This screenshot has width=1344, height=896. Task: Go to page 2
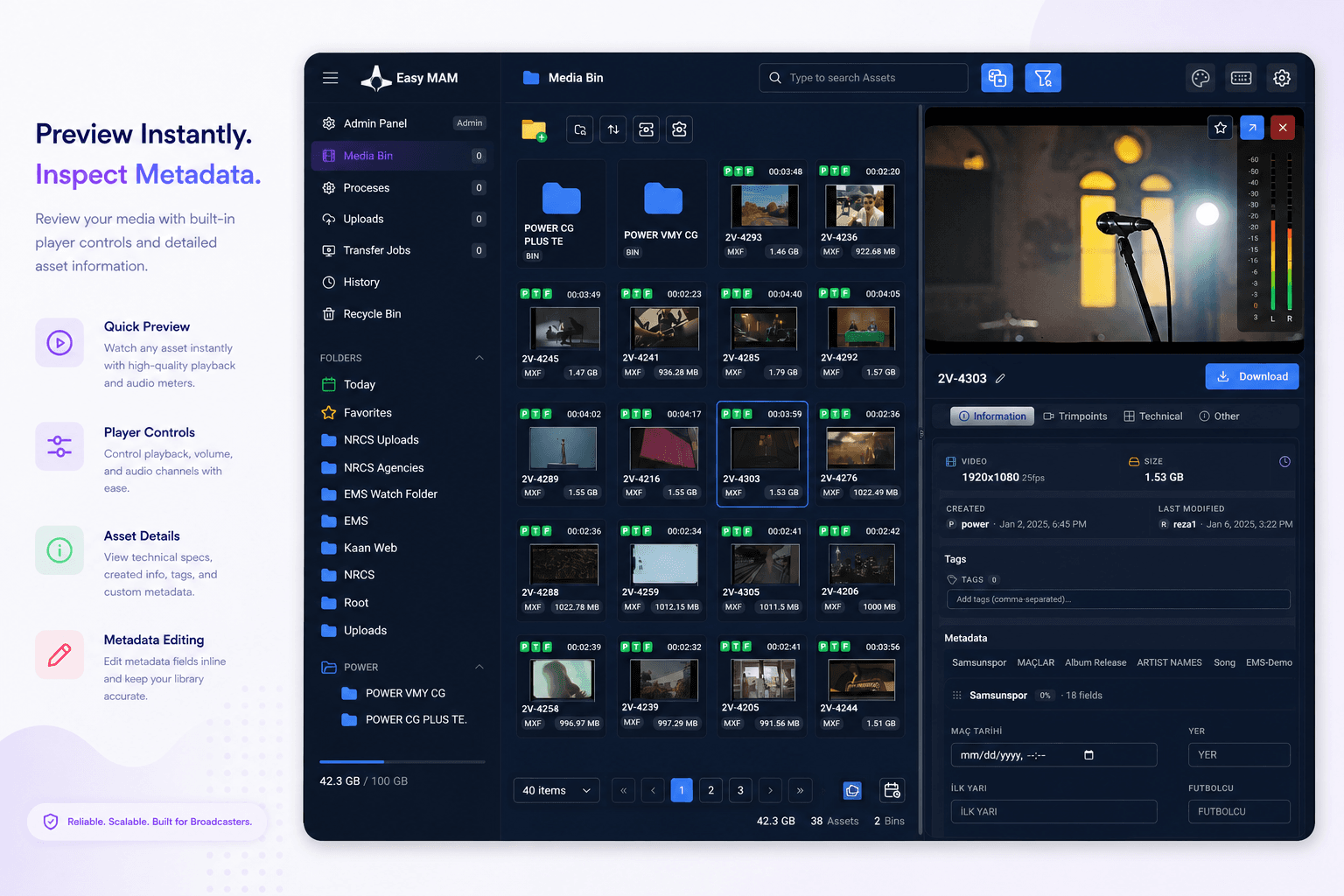pyautogui.click(x=710, y=790)
